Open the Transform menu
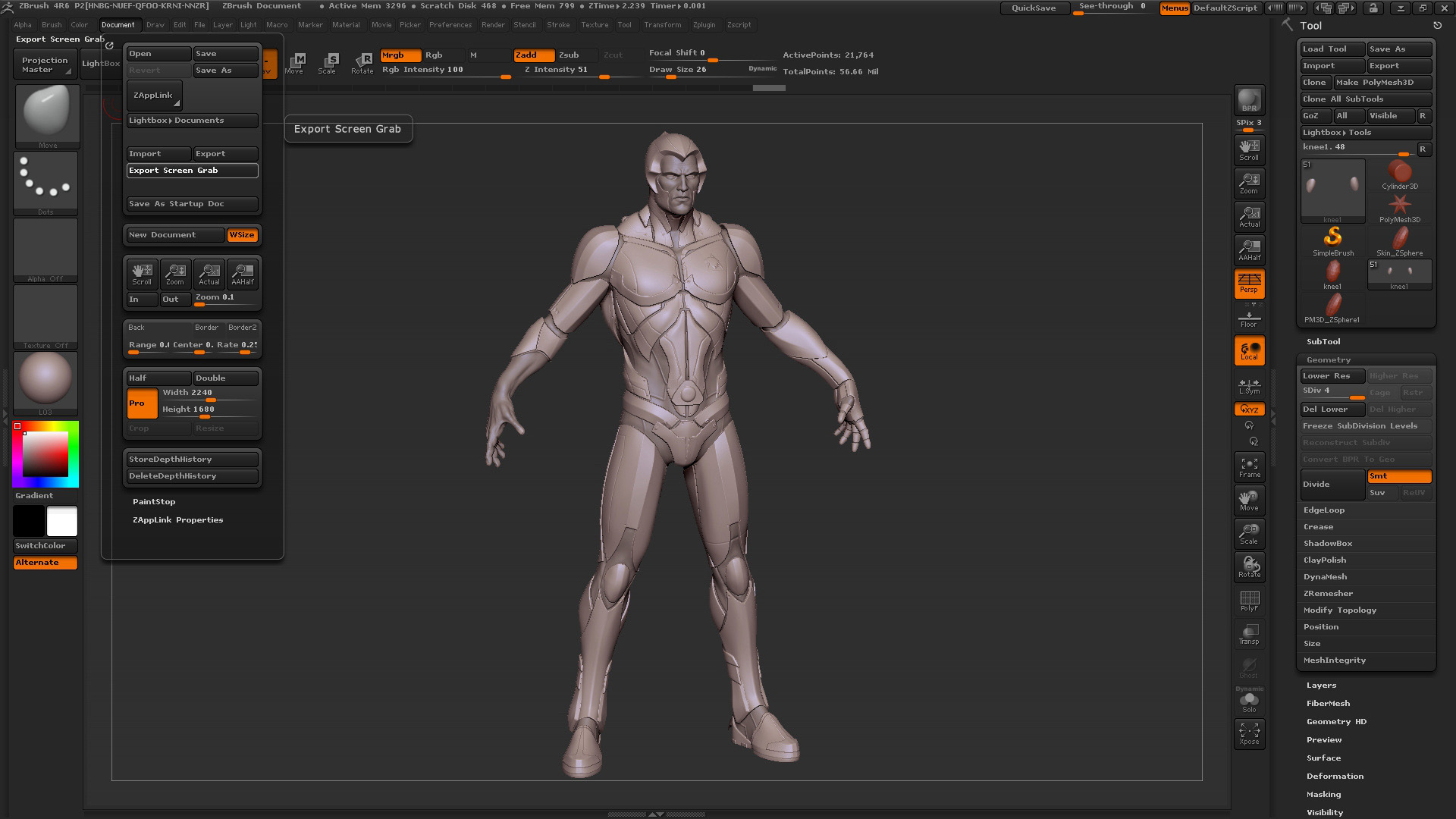Image resolution: width=1456 pixels, height=819 pixels. [662, 25]
